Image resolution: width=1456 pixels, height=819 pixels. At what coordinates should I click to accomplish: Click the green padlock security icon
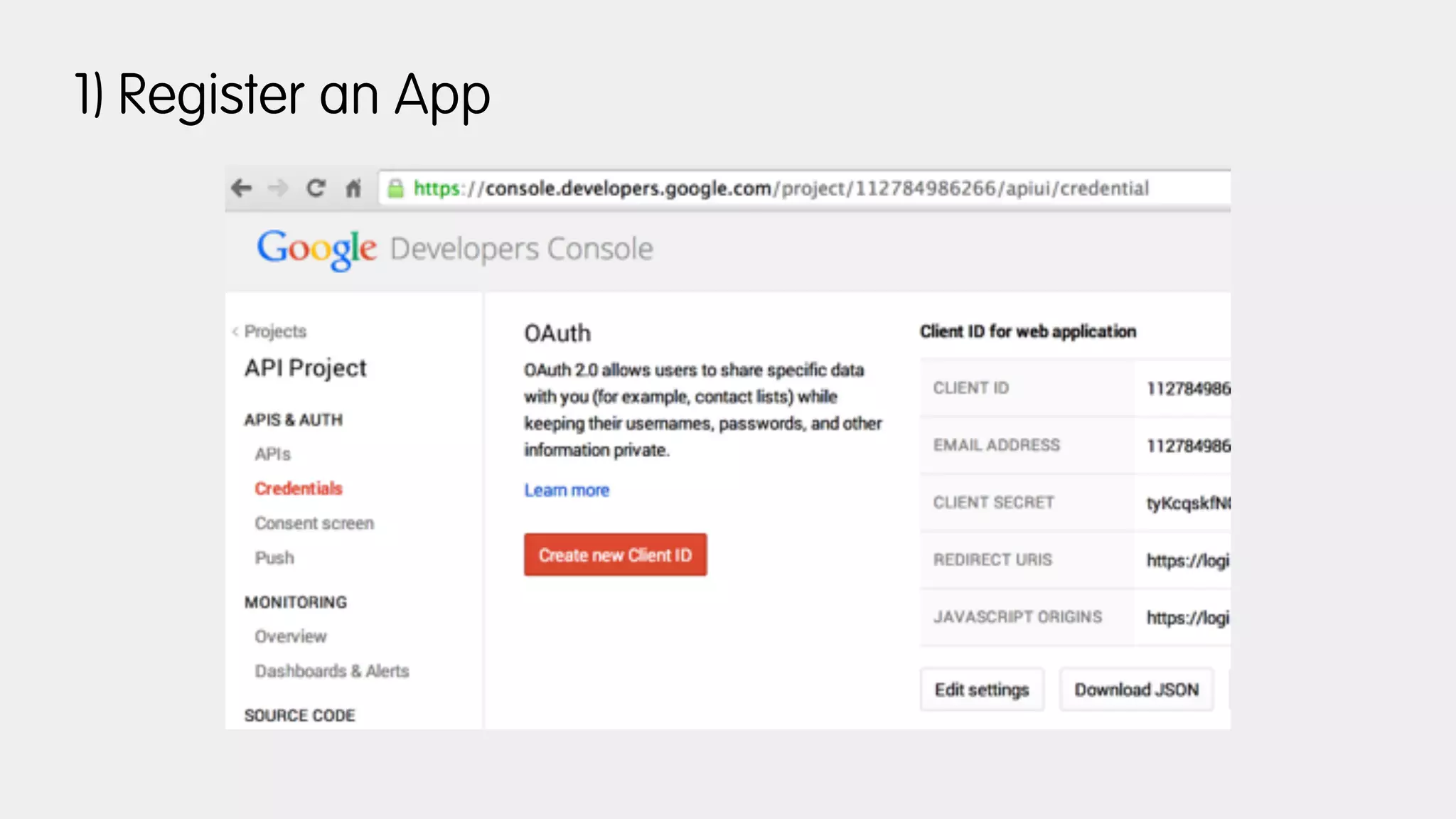coord(395,188)
